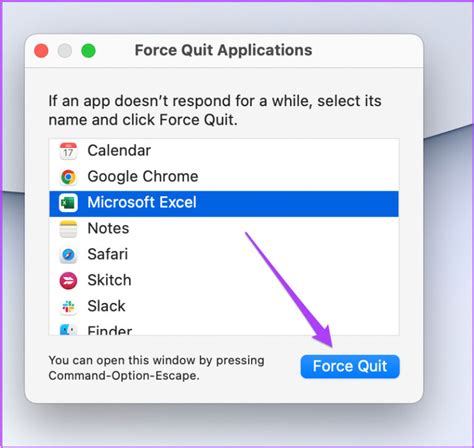Close the Force Quit Applications window
This screenshot has height=448, width=474.
(41, 51)
